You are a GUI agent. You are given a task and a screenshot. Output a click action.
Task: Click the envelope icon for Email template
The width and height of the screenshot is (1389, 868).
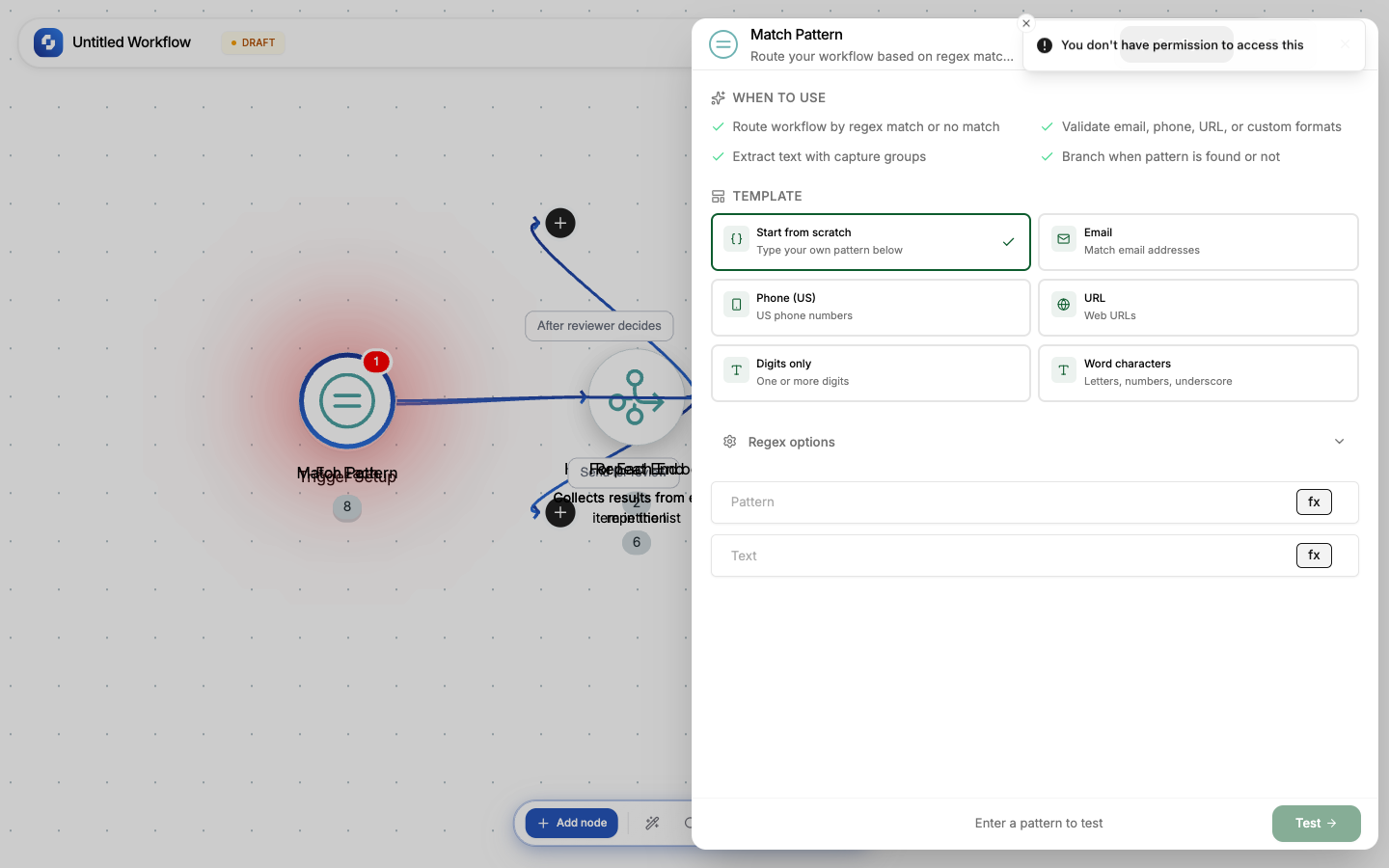coord(1064,239)
